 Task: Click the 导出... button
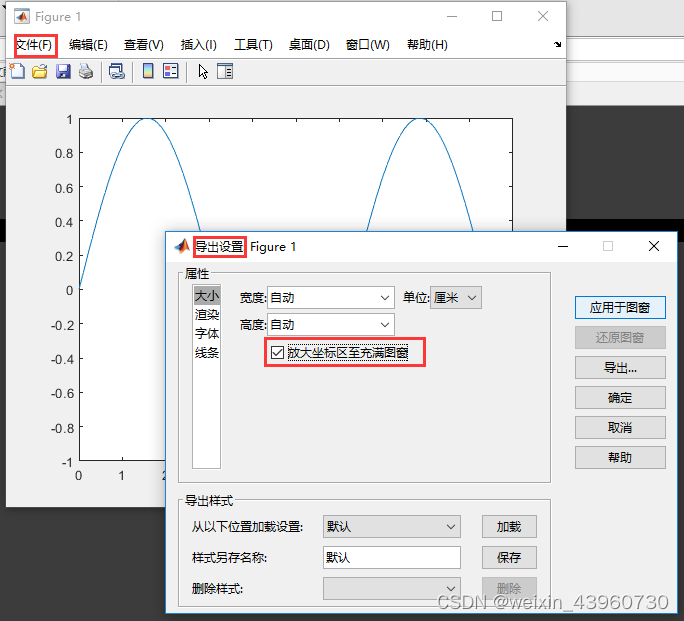point(620,368)
